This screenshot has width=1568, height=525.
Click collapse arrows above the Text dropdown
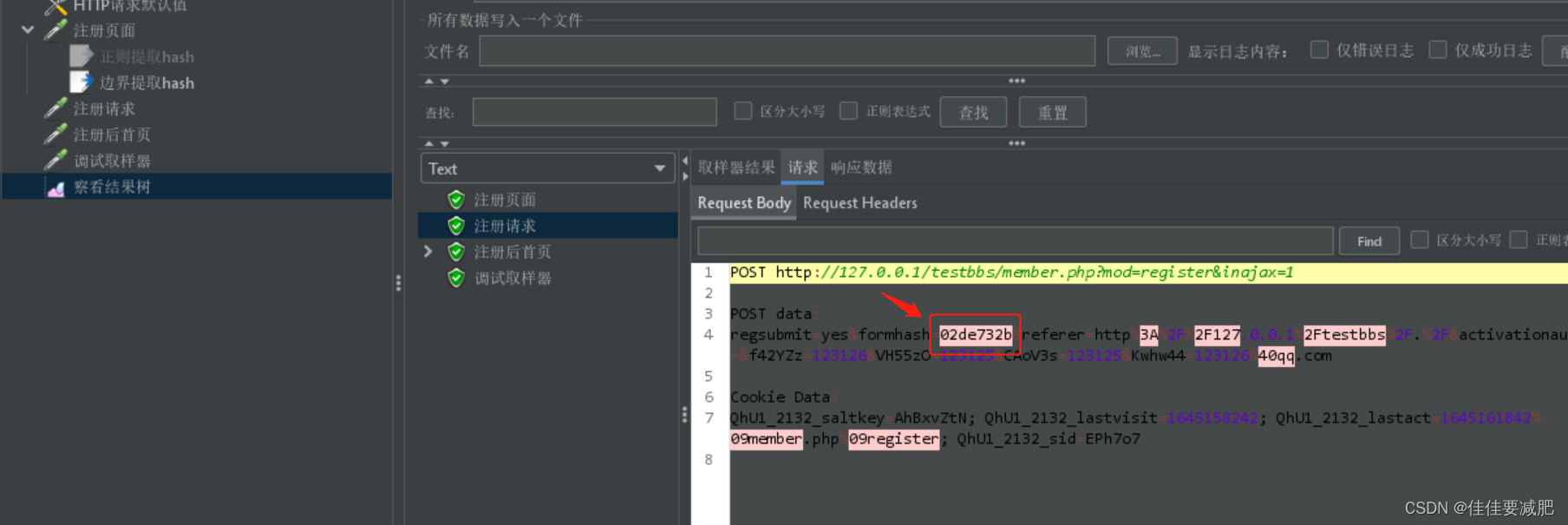(x=437, y=143)
